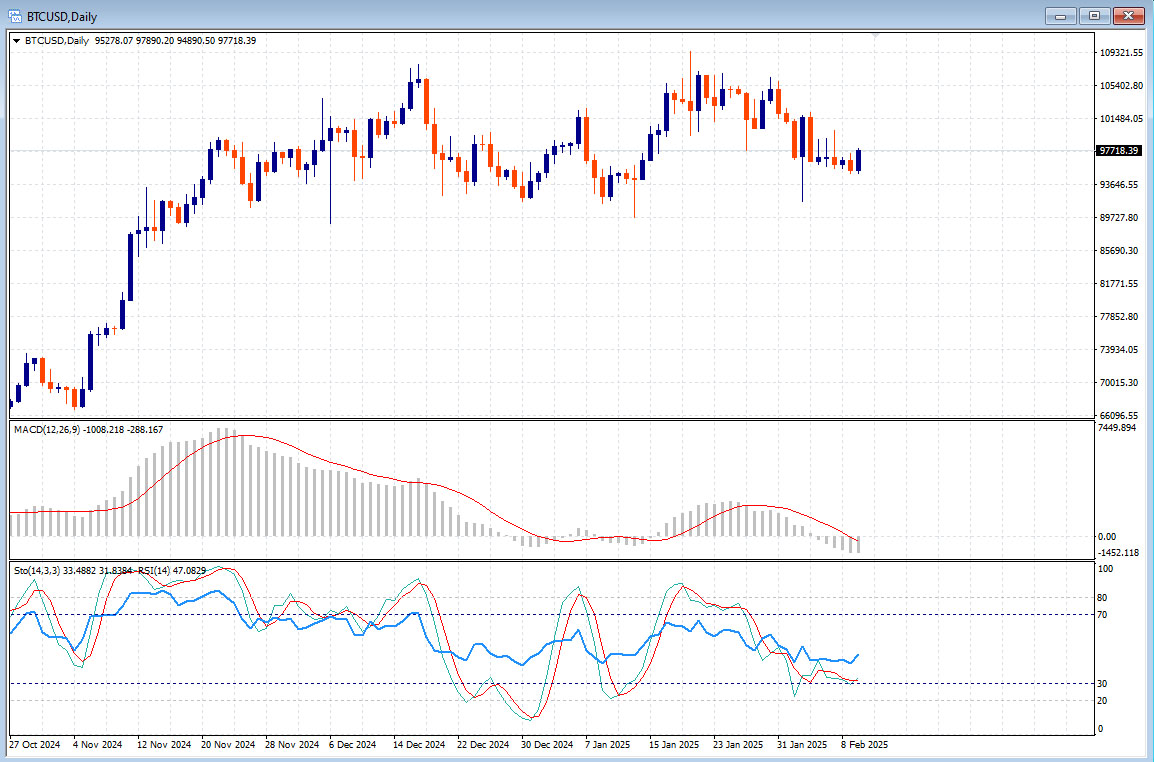The height and width of the screenshot is (762, 1154).
Task: Click the 109321.55 price on the scale
Action: click(1121, 53)
